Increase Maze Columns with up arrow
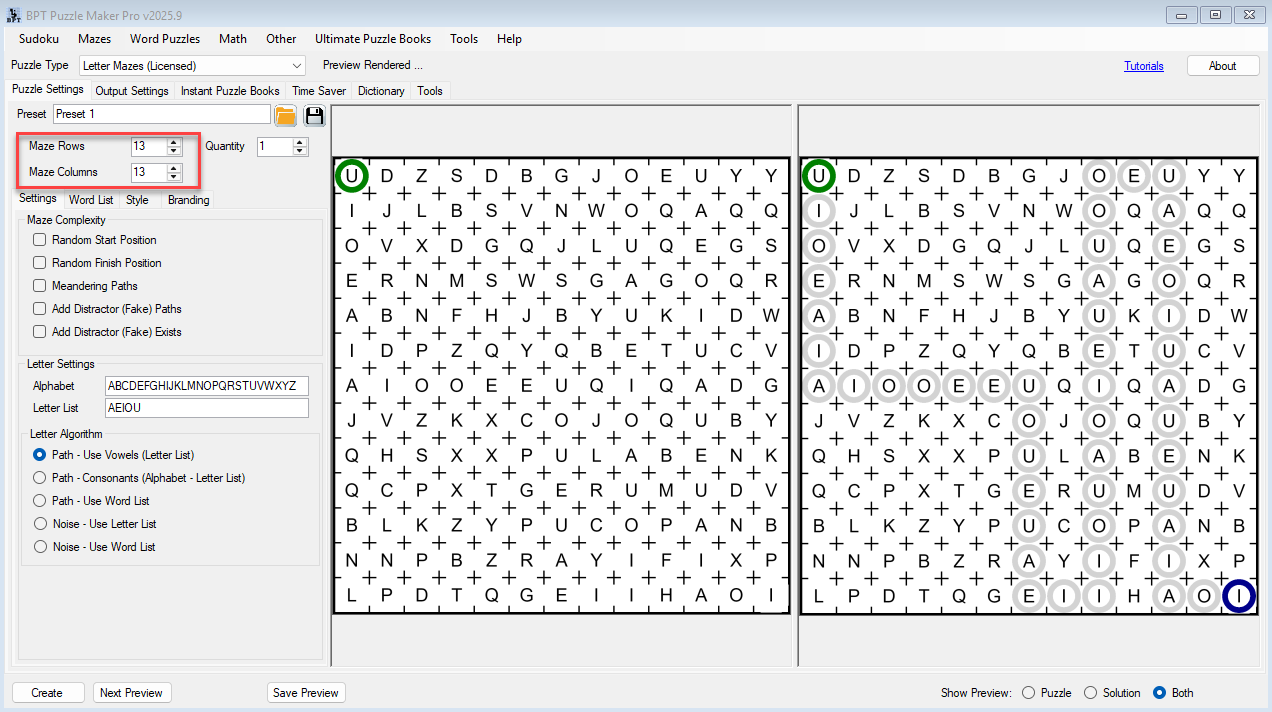 (174, 168)
